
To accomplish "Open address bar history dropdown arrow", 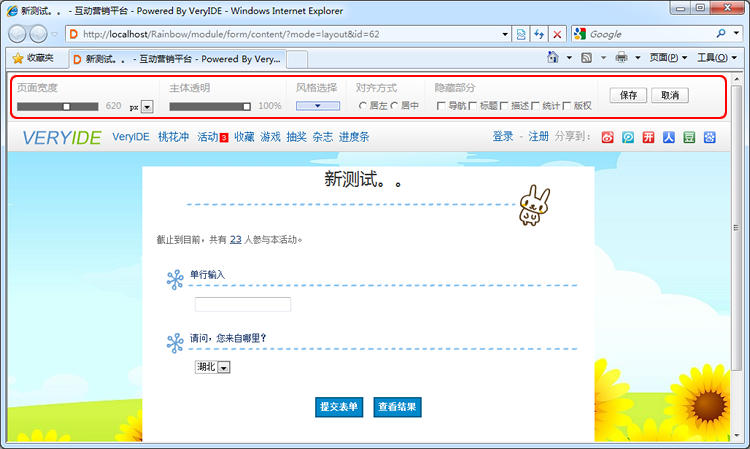I will point(505,34).
